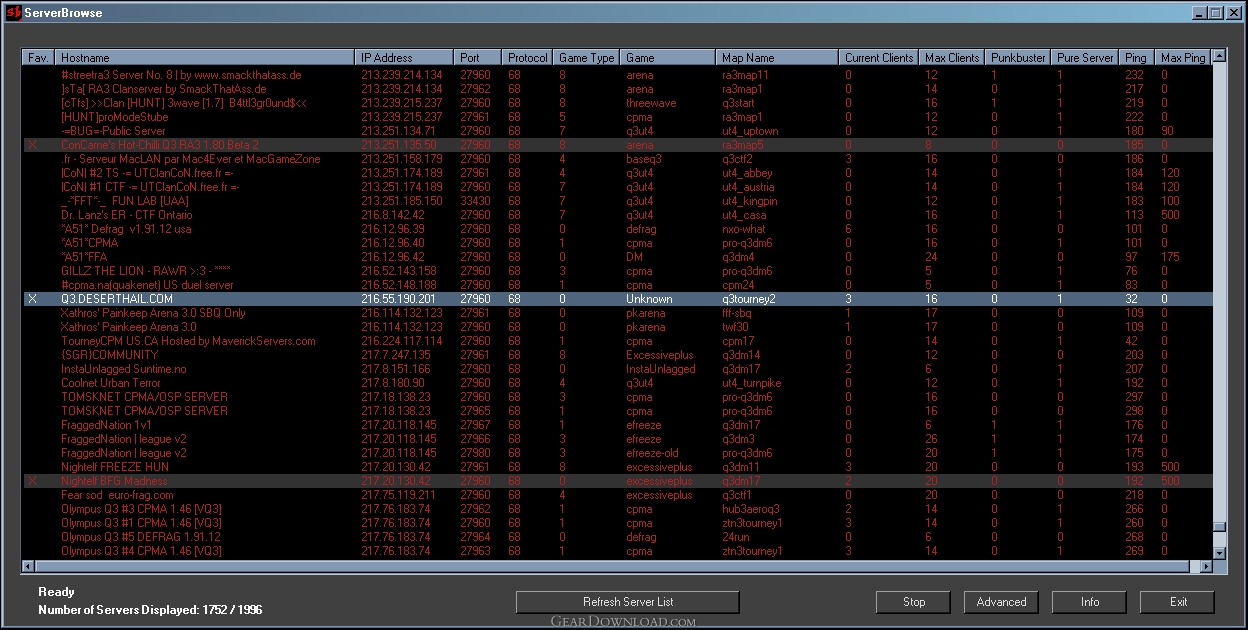Select Xathros' Painkeep Arena 3.0 SBQ Only
This screenshot has height=630, width=1248.
[x=617, y=313]
